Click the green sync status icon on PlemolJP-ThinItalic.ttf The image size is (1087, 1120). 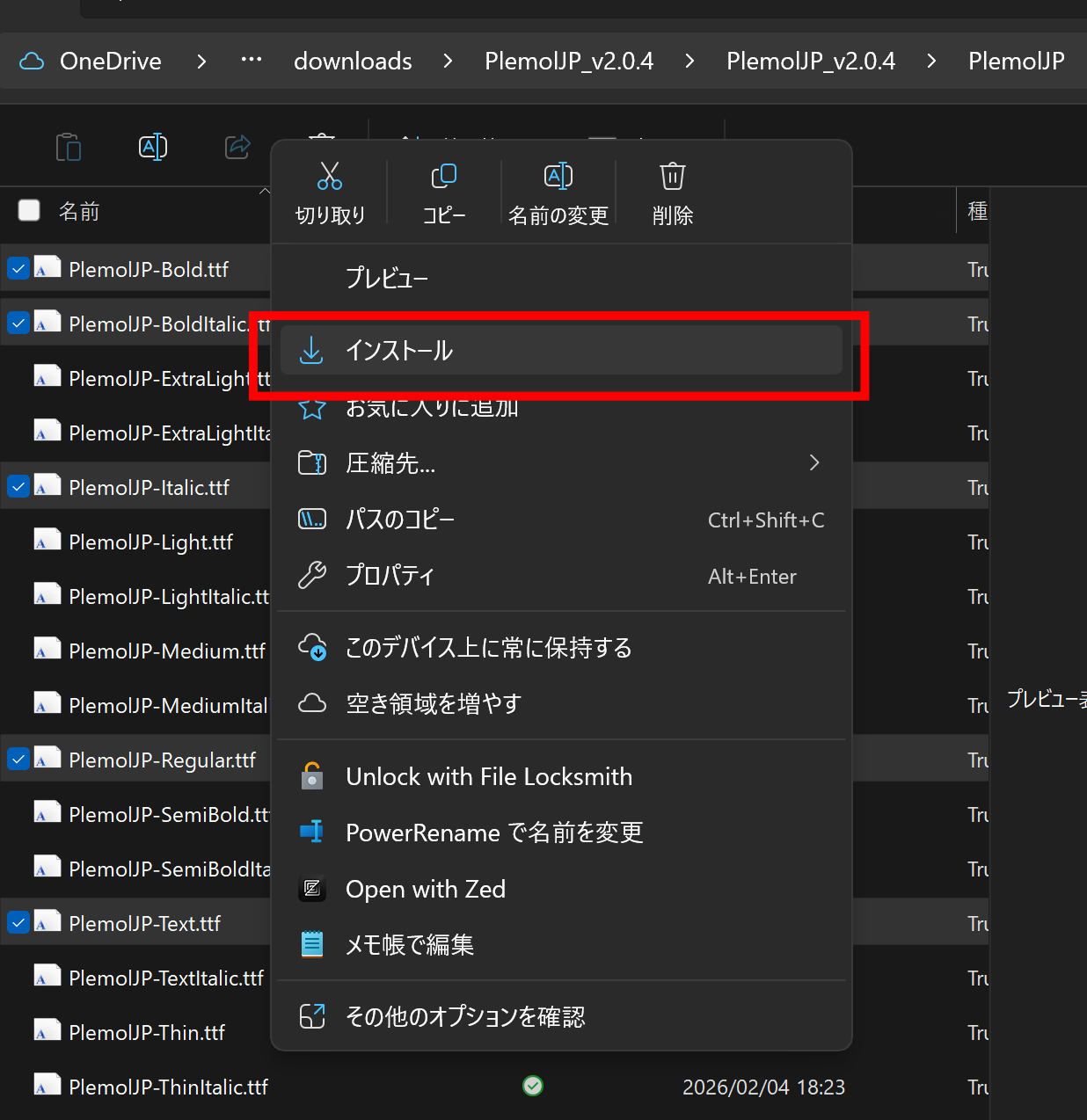tap(532, 1086)
